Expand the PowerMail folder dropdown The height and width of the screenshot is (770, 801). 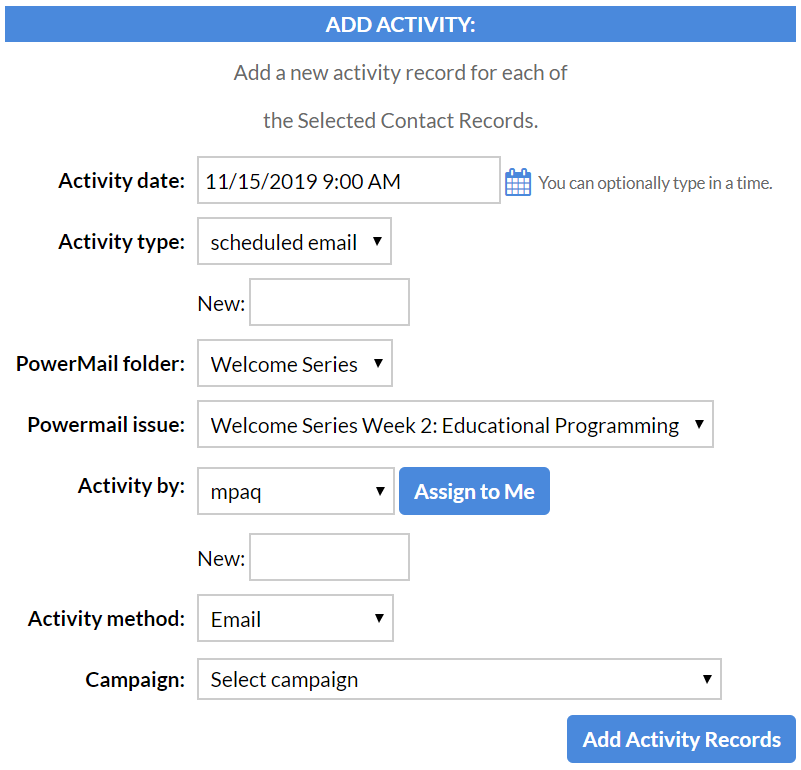pyautogui.click(x=295, y=363)
